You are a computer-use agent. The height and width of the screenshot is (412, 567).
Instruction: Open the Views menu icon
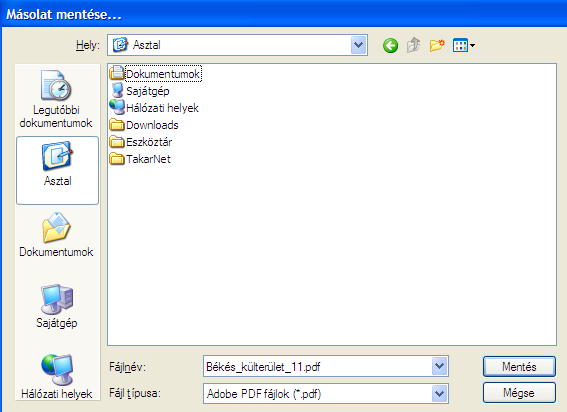pos(464,46)
